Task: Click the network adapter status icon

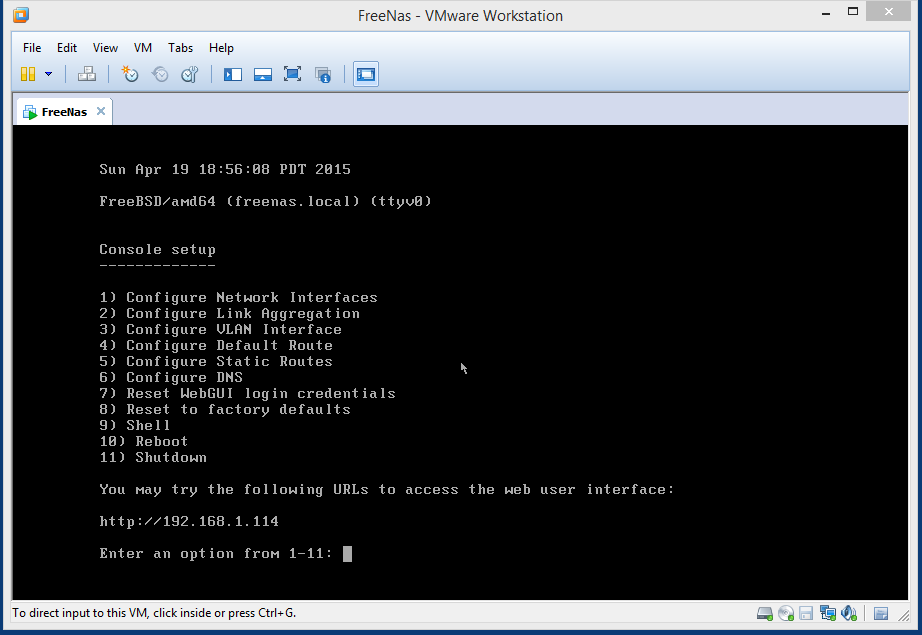Action: pos(828,614)
